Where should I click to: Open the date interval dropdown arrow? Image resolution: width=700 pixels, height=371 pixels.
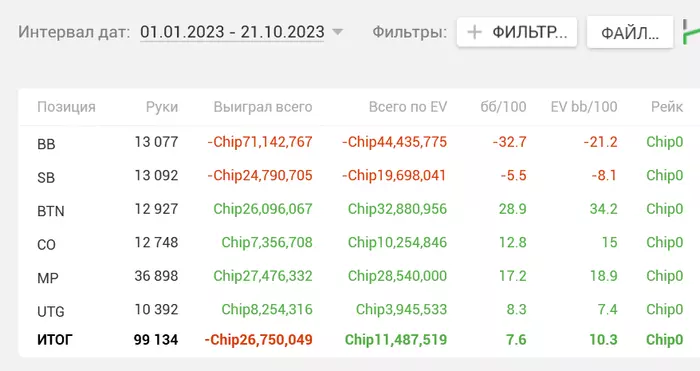pyautogui.click(x=338, y=32)
